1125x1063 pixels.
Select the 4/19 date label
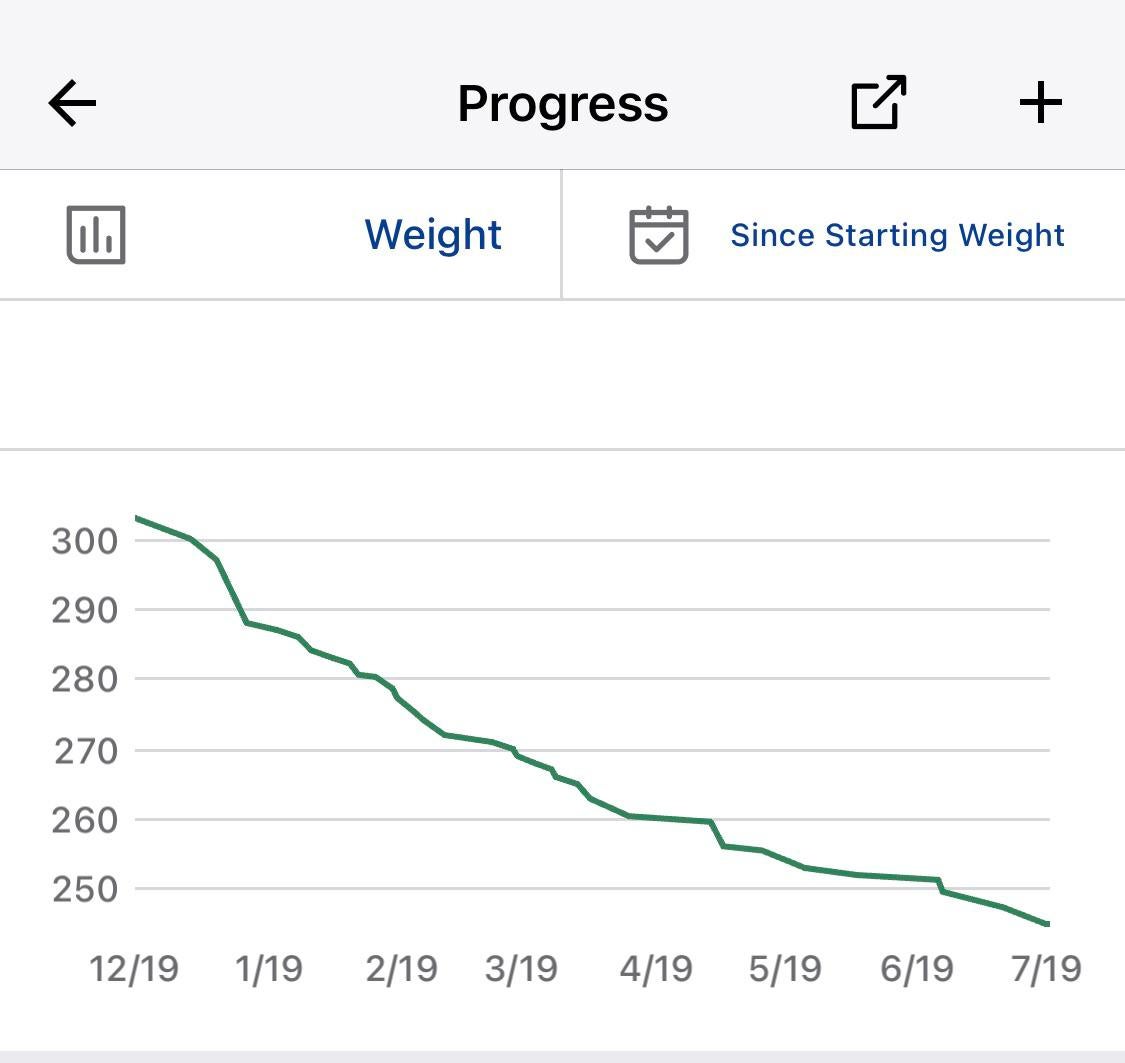pos(655,968)
